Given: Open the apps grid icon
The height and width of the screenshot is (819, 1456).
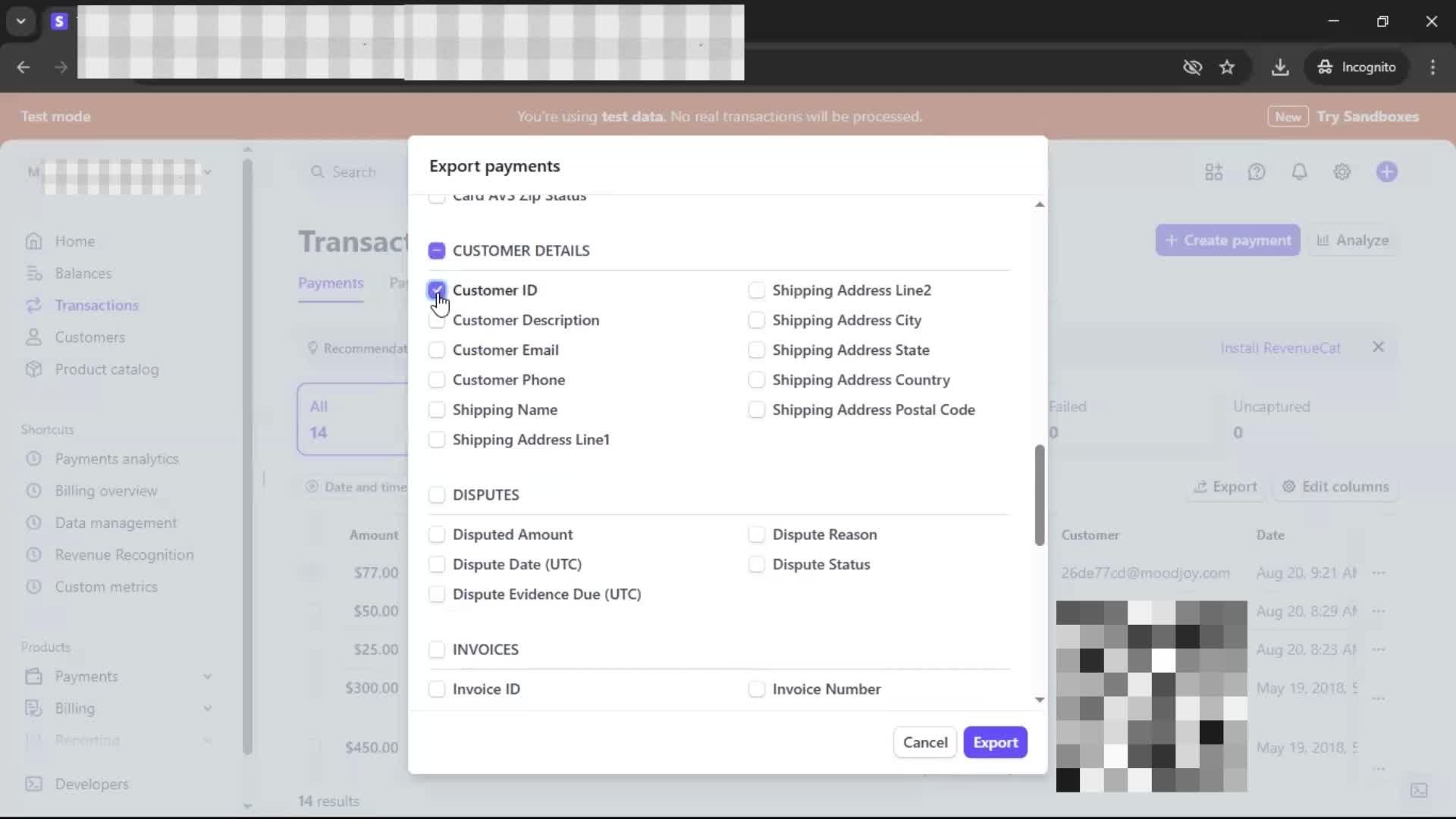Looking at the screenshot, I should click(x=1213, y=172).
